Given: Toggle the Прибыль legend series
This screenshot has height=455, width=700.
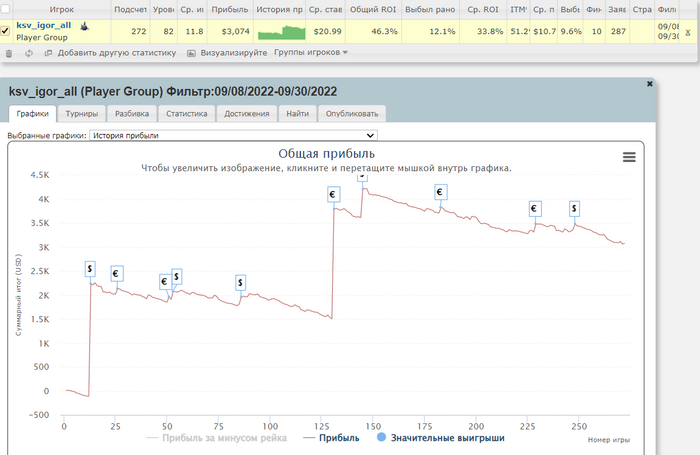Looking at the screenshot, I should click(x=331, y=438).
